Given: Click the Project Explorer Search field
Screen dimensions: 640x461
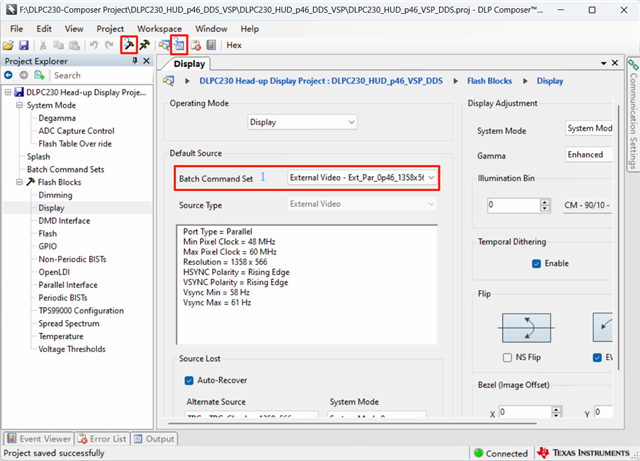Looking at the screenshot, I should (100, 75).
